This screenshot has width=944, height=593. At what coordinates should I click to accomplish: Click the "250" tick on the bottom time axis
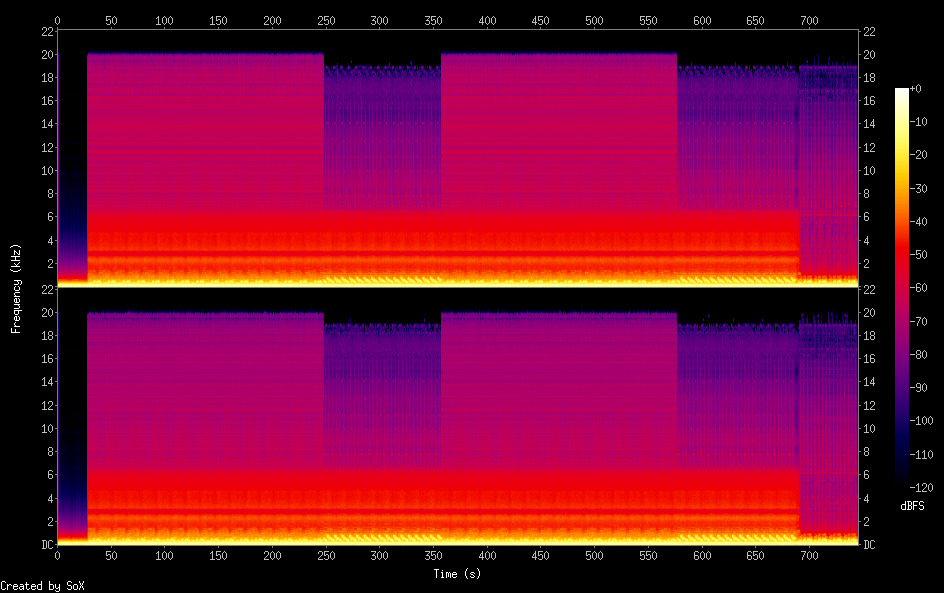coord(326,555)
